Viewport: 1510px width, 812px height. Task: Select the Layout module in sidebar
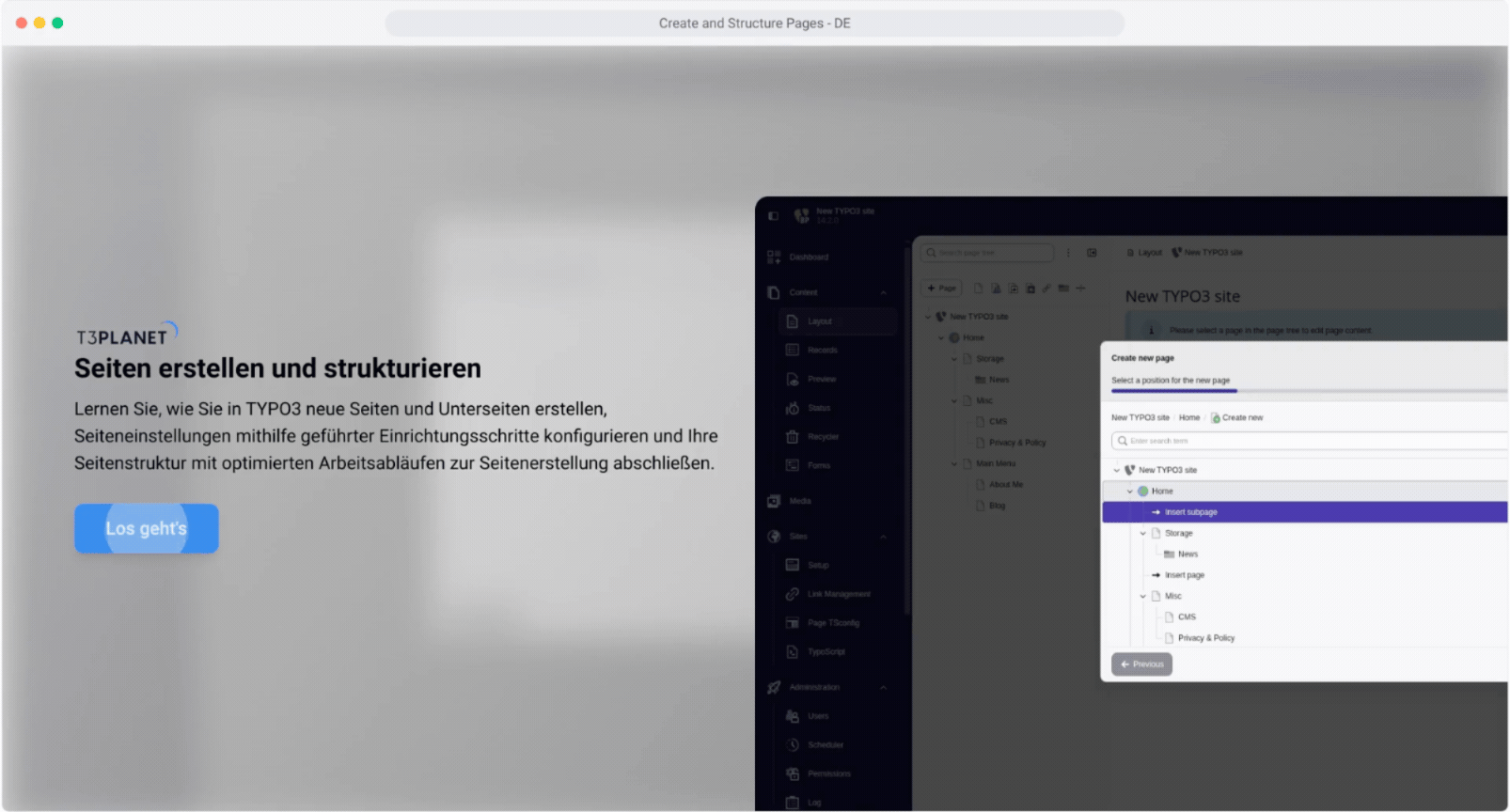(x=837, y=321)
